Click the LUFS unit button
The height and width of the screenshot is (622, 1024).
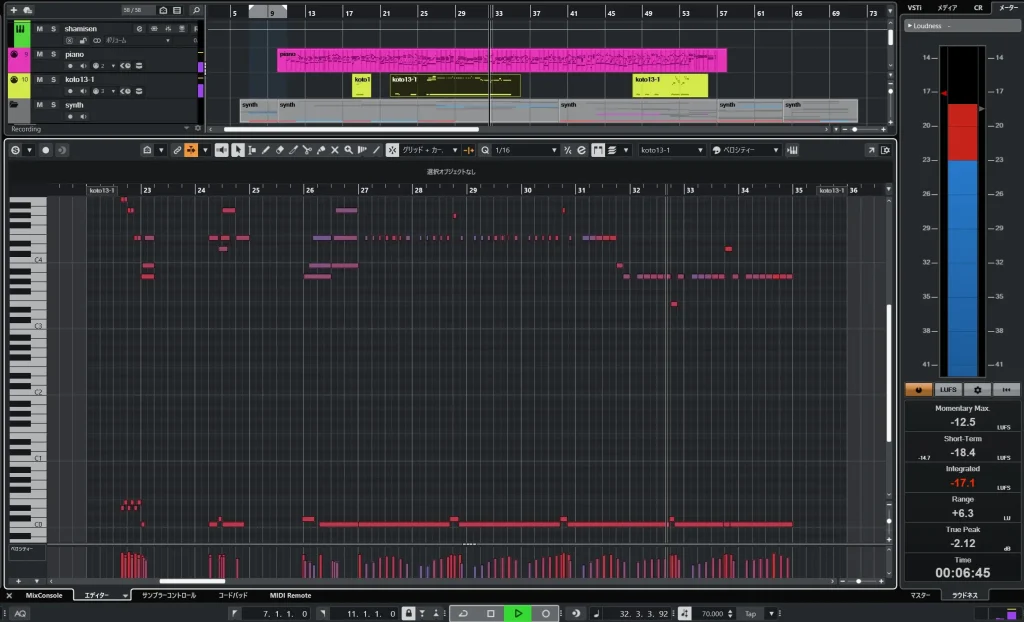[947, 389]
